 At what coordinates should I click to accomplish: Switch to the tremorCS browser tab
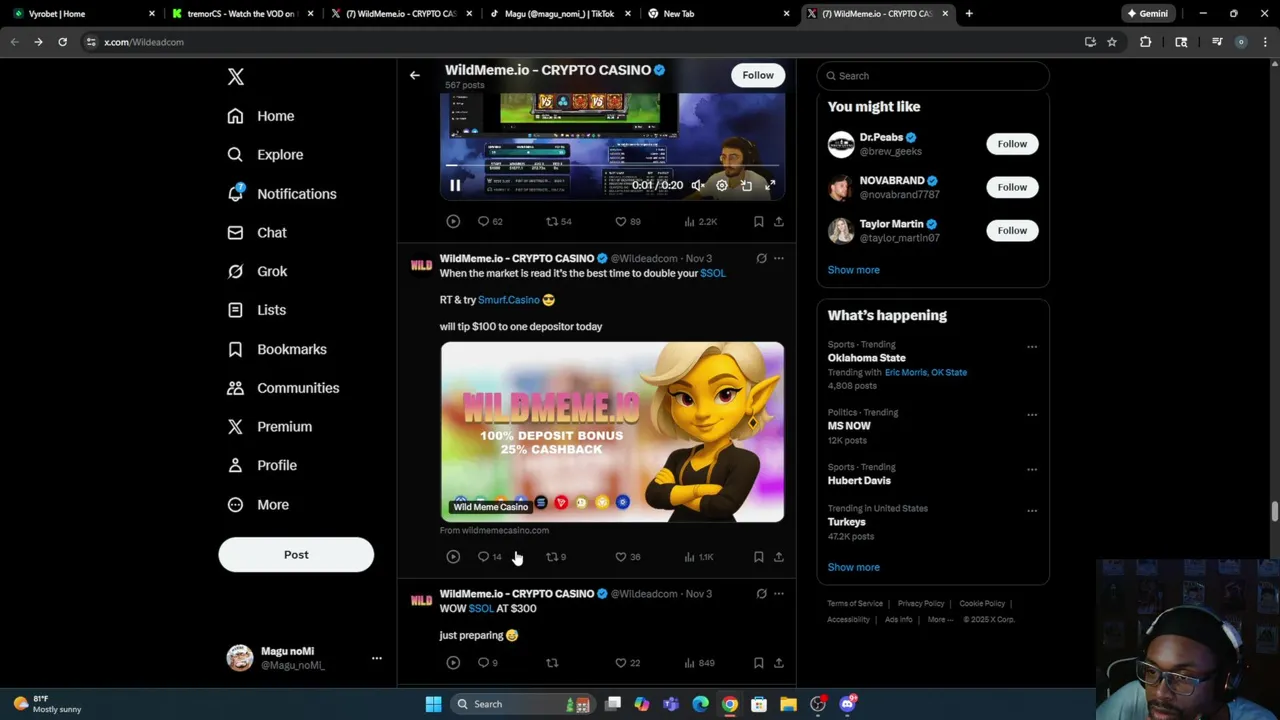(x=240, y=14)
